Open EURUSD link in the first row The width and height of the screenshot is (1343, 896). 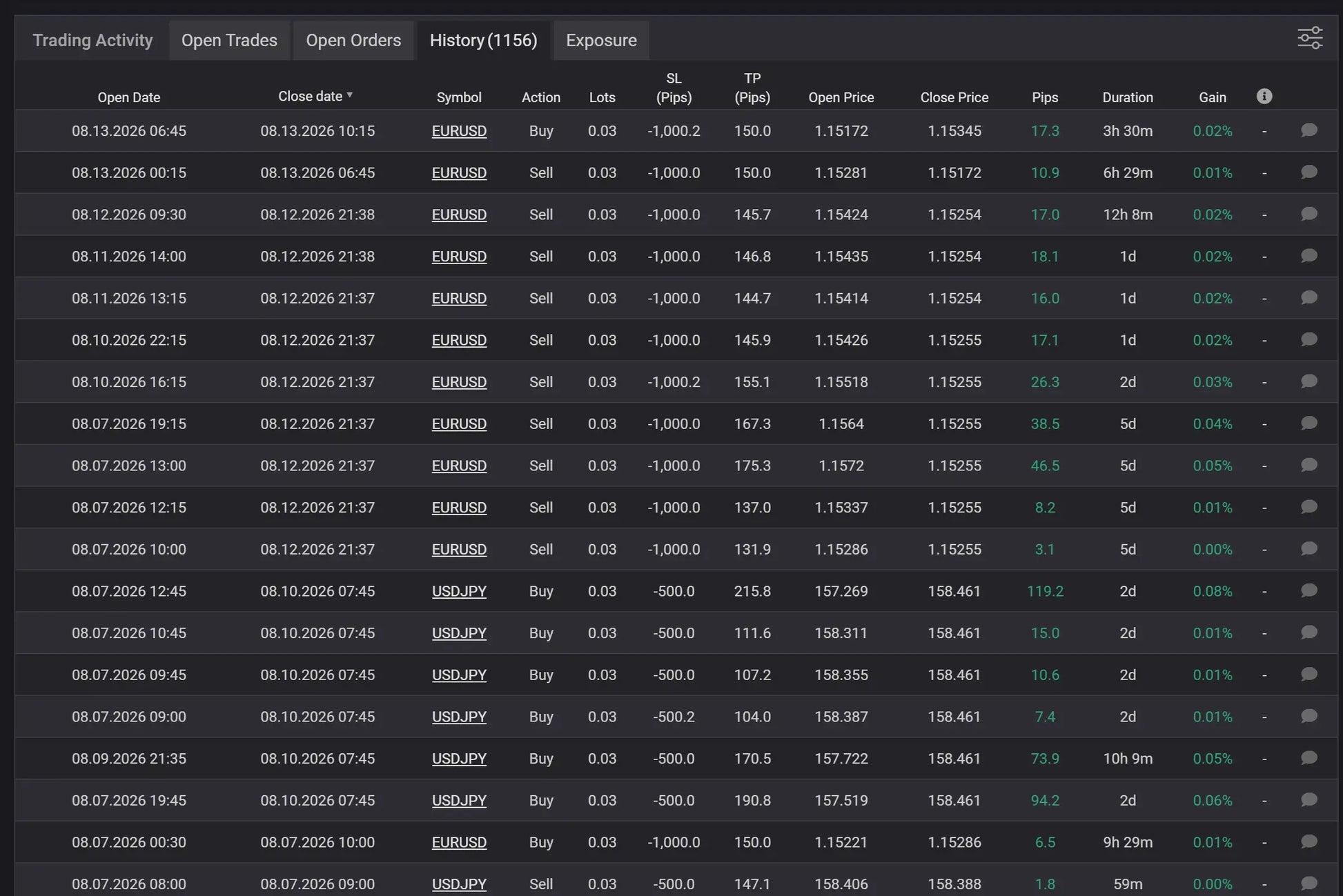[x=459, y=131]
